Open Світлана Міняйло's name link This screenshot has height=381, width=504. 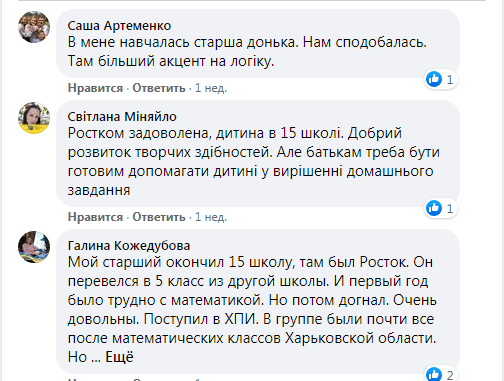pos(122,117)
